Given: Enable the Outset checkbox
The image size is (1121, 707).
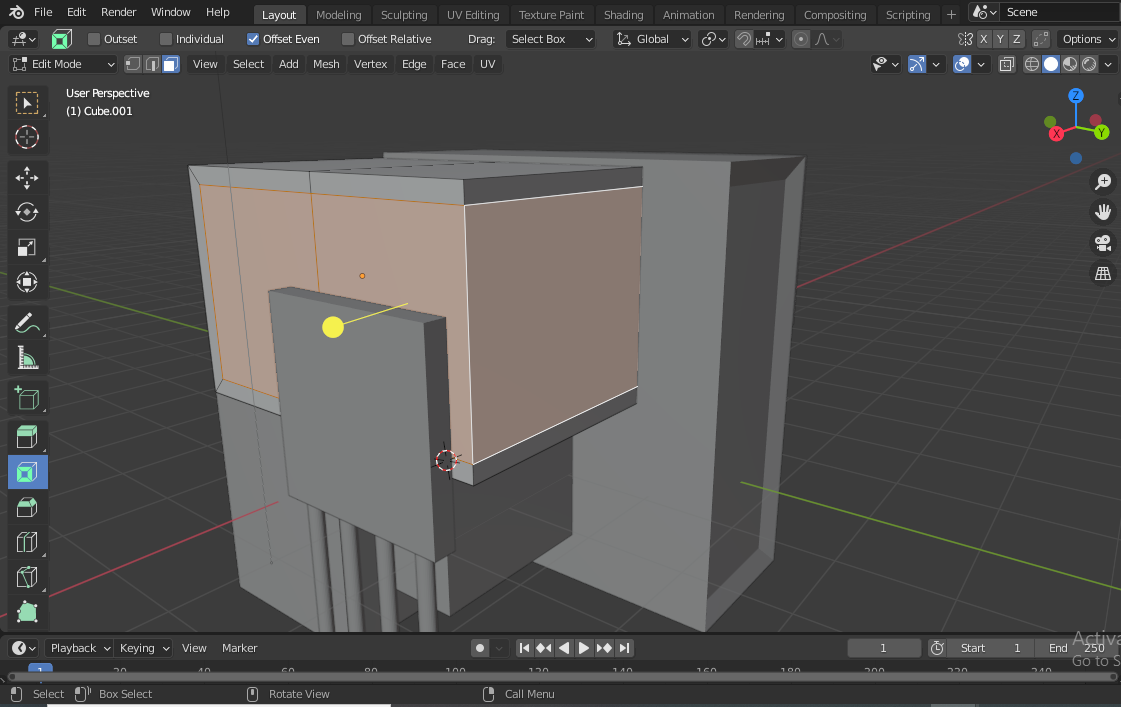Looking at the screenshot, I should coord(94,39).
